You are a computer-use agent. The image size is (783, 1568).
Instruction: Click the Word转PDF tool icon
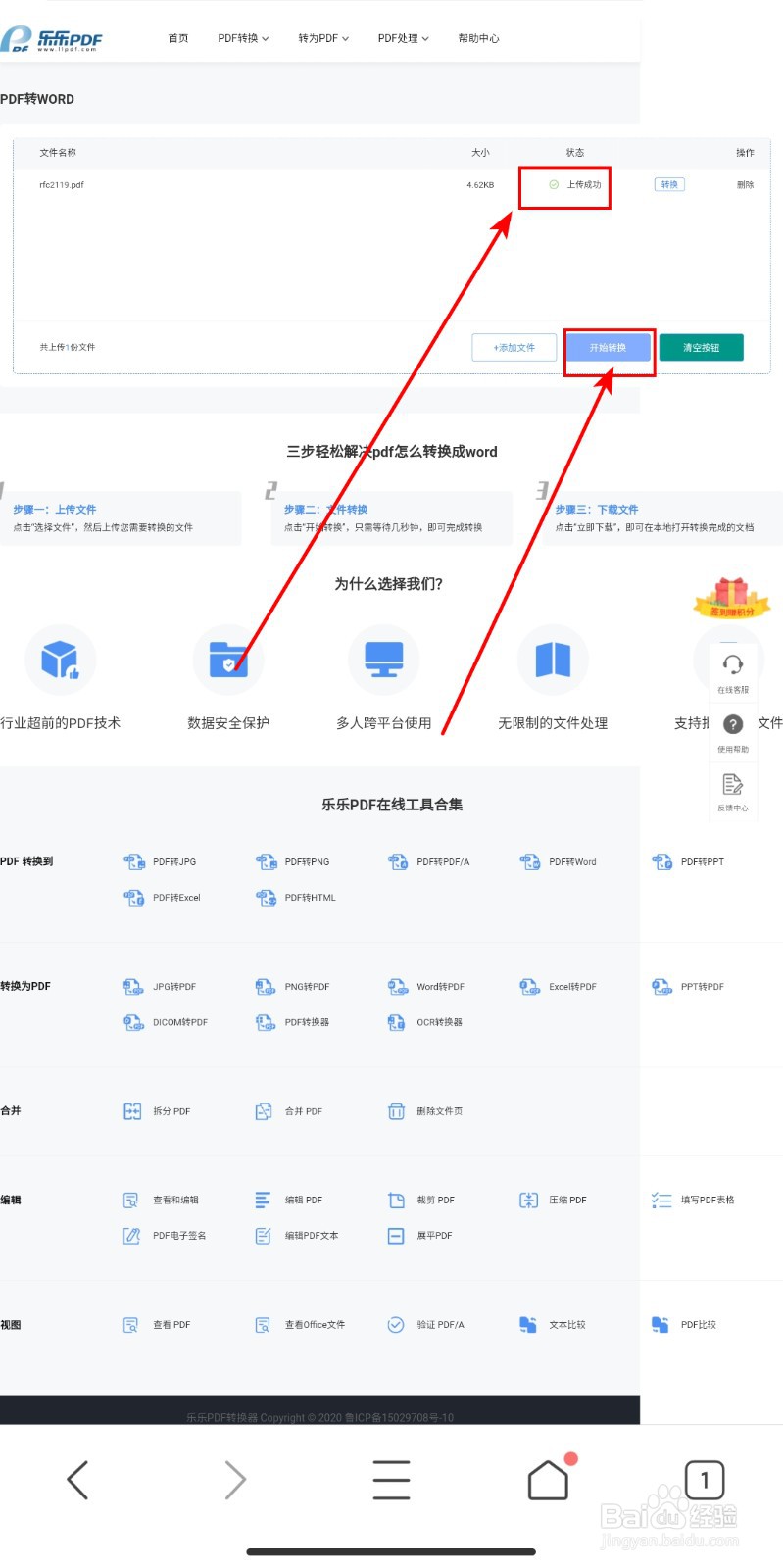click(398, 987)
